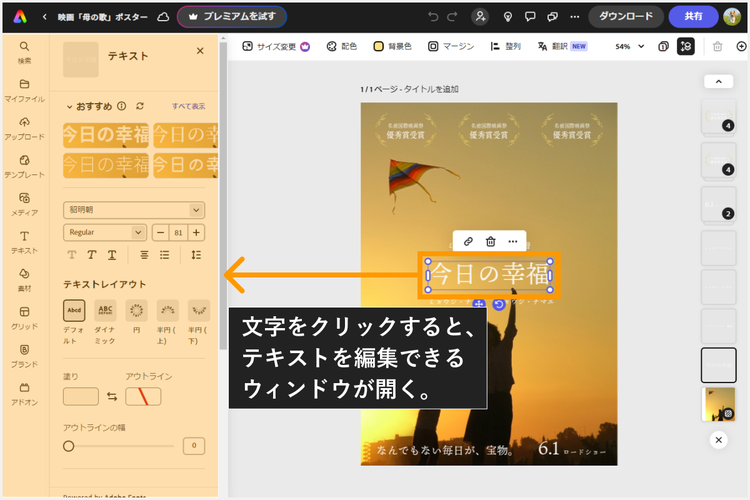
Task: Select the kite photo layer thumbnail
Action: pyautogui.click(x=720, y=404)
